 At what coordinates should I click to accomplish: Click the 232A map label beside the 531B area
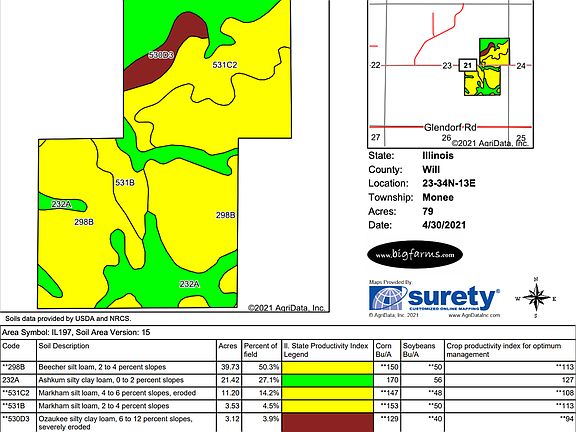(x=61, y=204)
